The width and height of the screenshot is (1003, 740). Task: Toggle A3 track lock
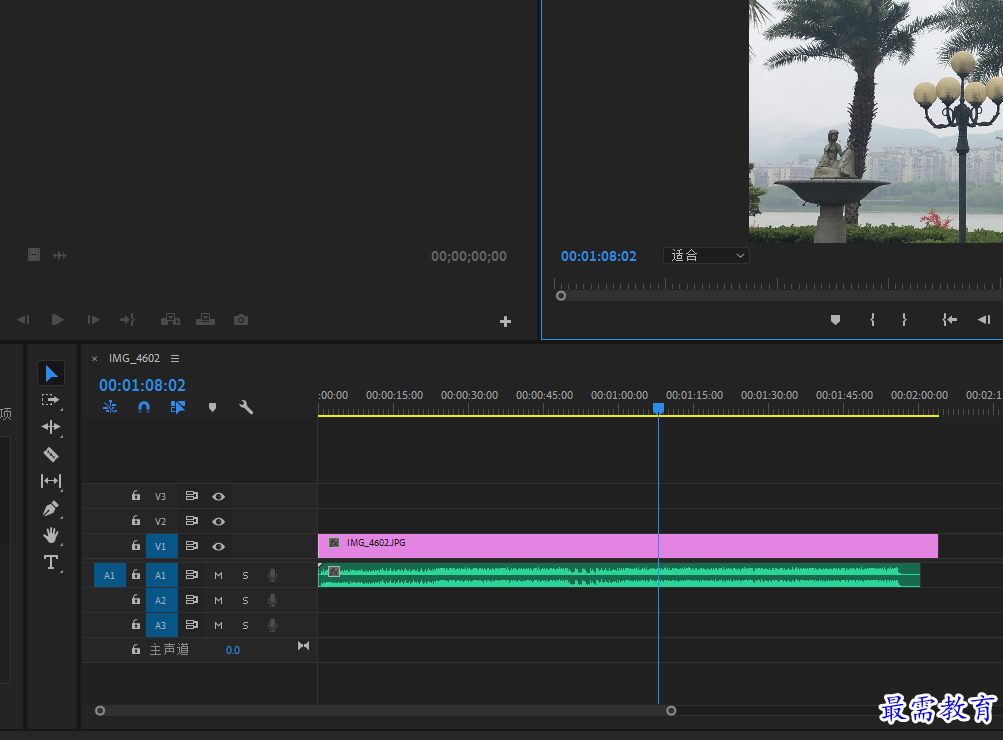(x=136, y=625)
